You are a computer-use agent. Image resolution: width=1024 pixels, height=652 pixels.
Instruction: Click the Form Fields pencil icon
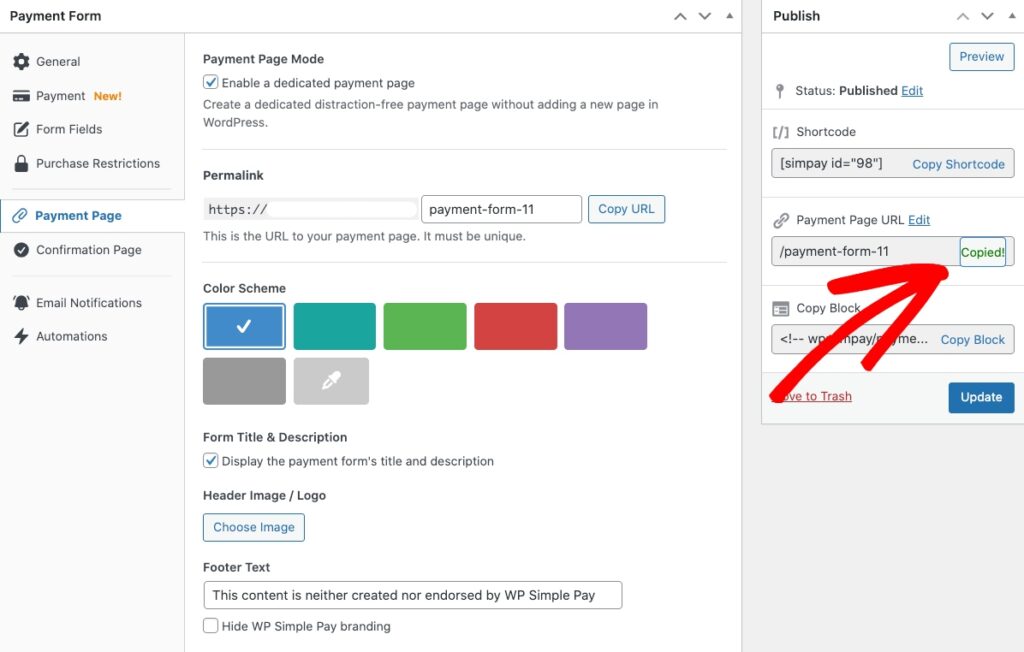click(21, 130)
